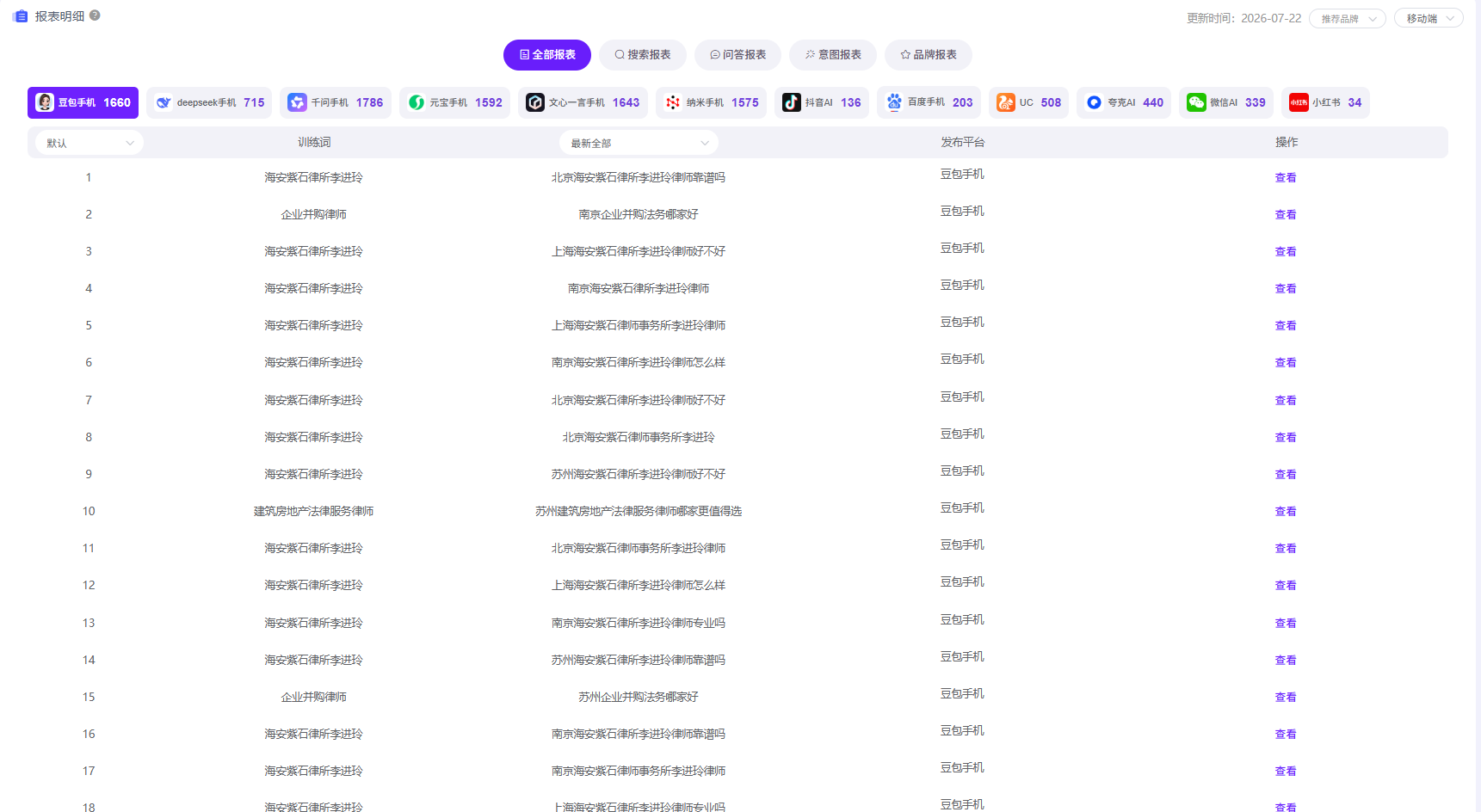Click the 千问手机 purple icon
The image size is (1481, 812).
[x=297, y=102]
